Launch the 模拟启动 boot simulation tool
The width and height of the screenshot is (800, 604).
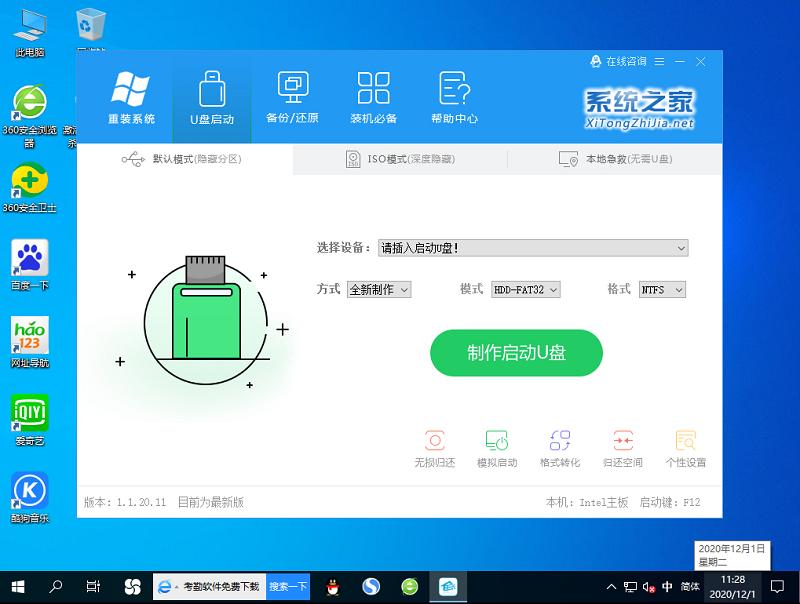pyautogui.click(x=497, y=446)
